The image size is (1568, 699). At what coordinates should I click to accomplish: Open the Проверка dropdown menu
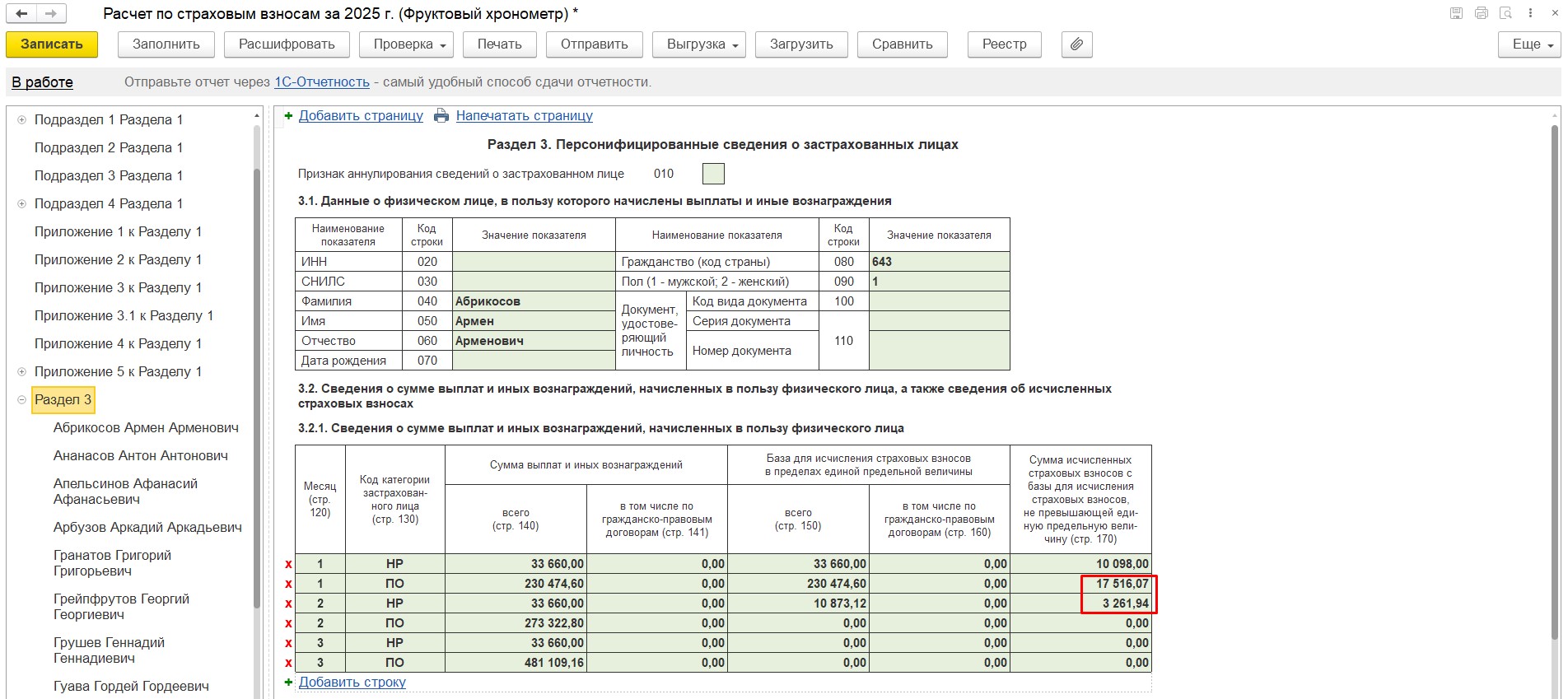tap(409, 44)
